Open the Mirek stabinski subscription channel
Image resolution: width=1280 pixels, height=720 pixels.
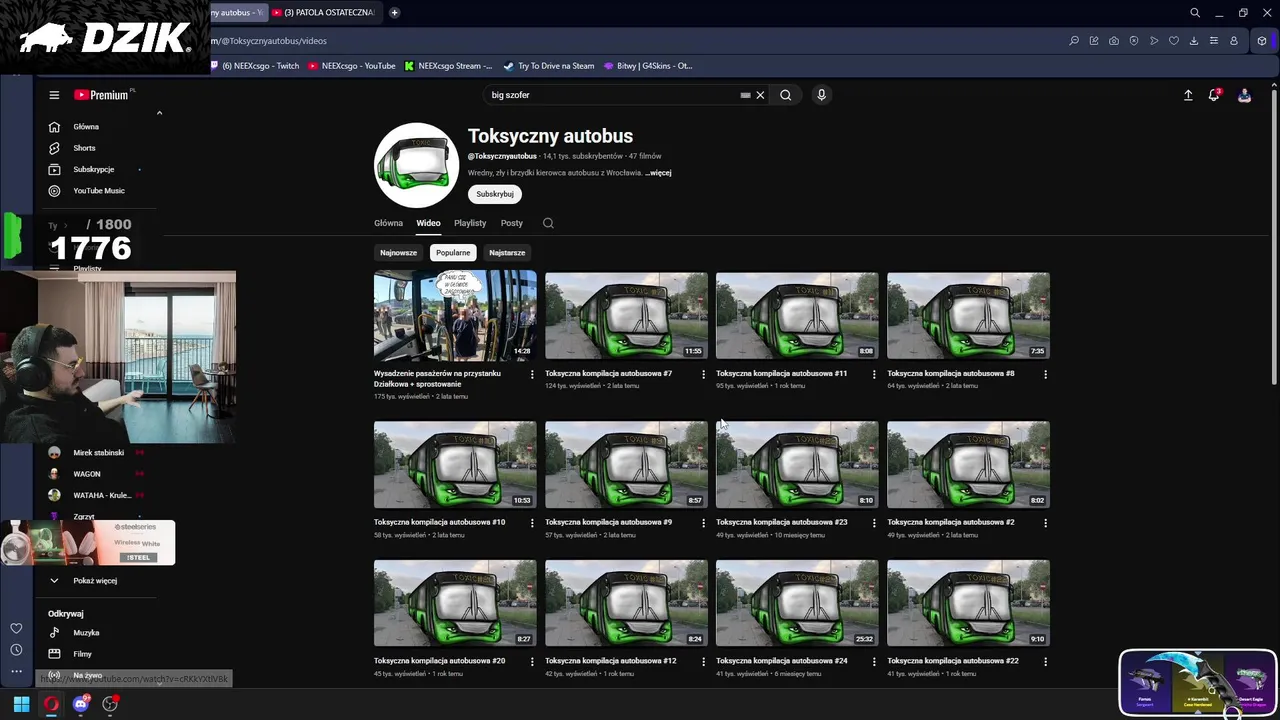pyautogui.click(x=97, y=453)
